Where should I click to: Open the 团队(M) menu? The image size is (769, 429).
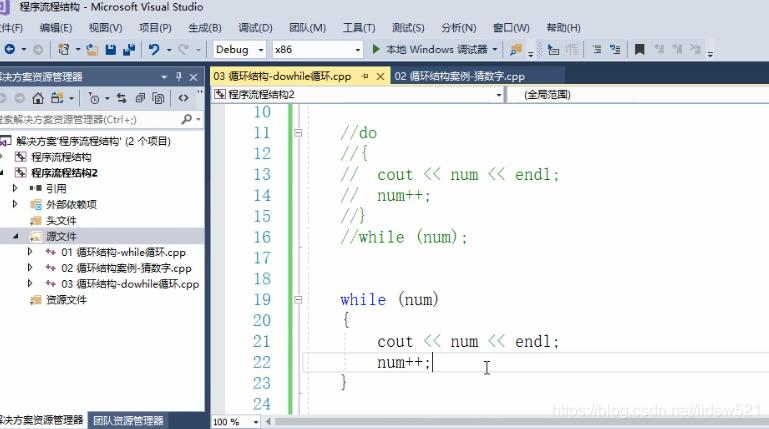tap(308, 27)
